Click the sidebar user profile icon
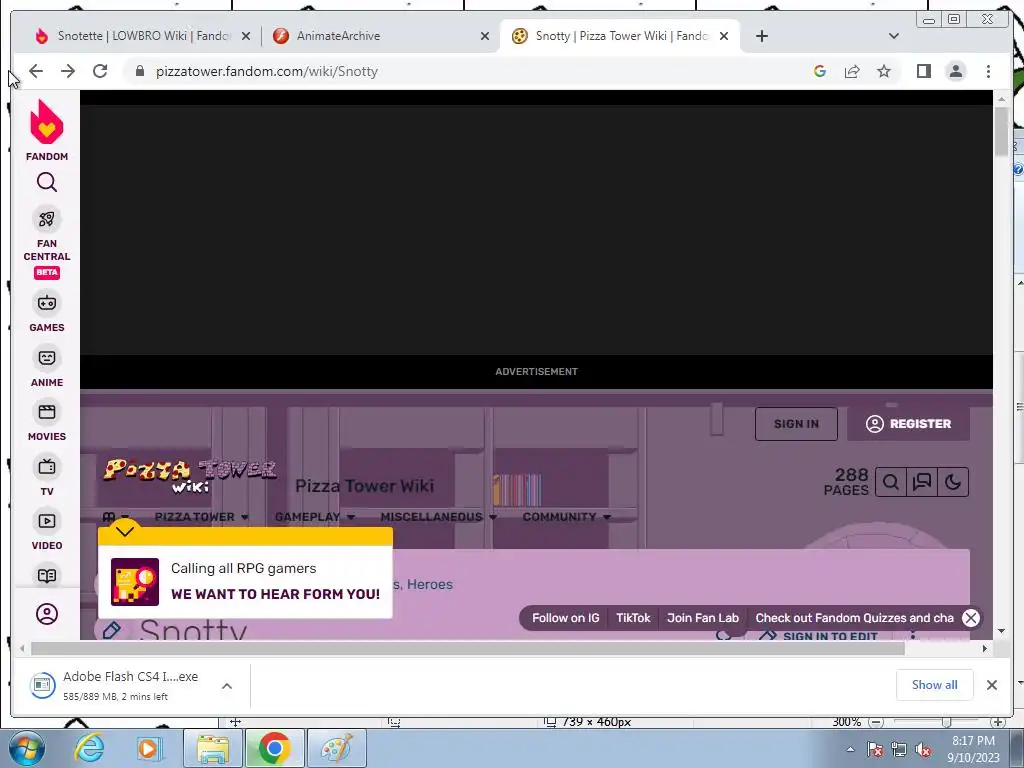The height and width of the screenshot is (768, 1024). 46,614
